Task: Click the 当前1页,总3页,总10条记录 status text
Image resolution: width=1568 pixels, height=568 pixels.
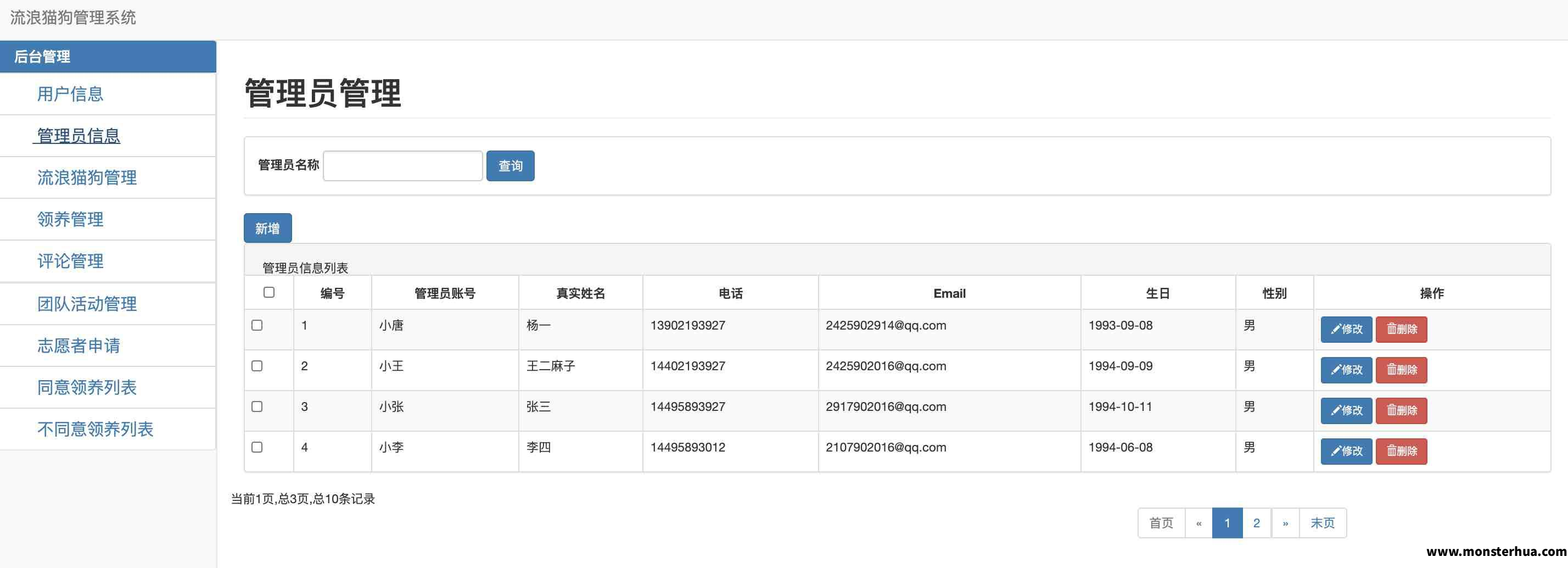Action: coord(303,499)
